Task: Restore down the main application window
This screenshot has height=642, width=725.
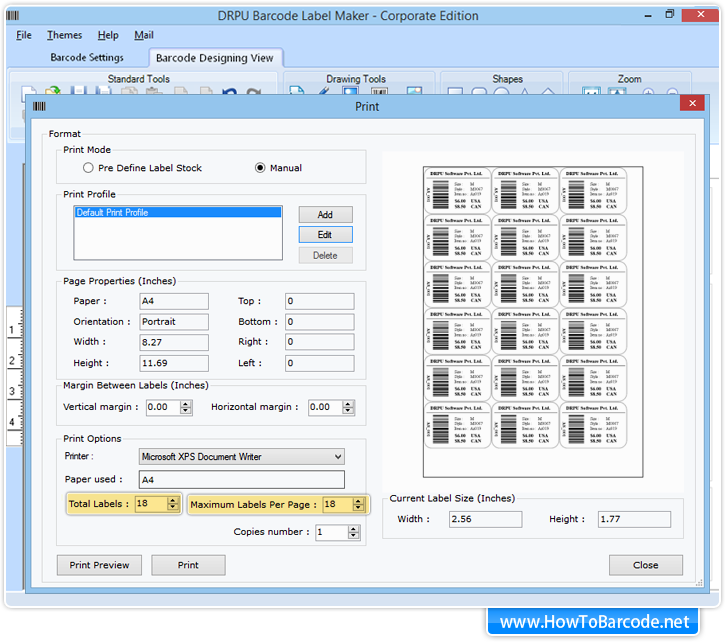Action: click(670, 14)
